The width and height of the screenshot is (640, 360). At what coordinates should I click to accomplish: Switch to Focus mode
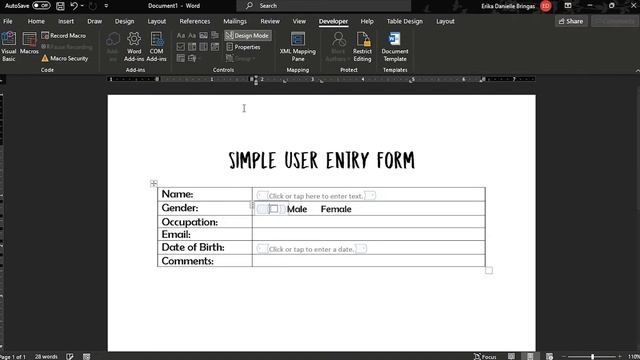485,356
